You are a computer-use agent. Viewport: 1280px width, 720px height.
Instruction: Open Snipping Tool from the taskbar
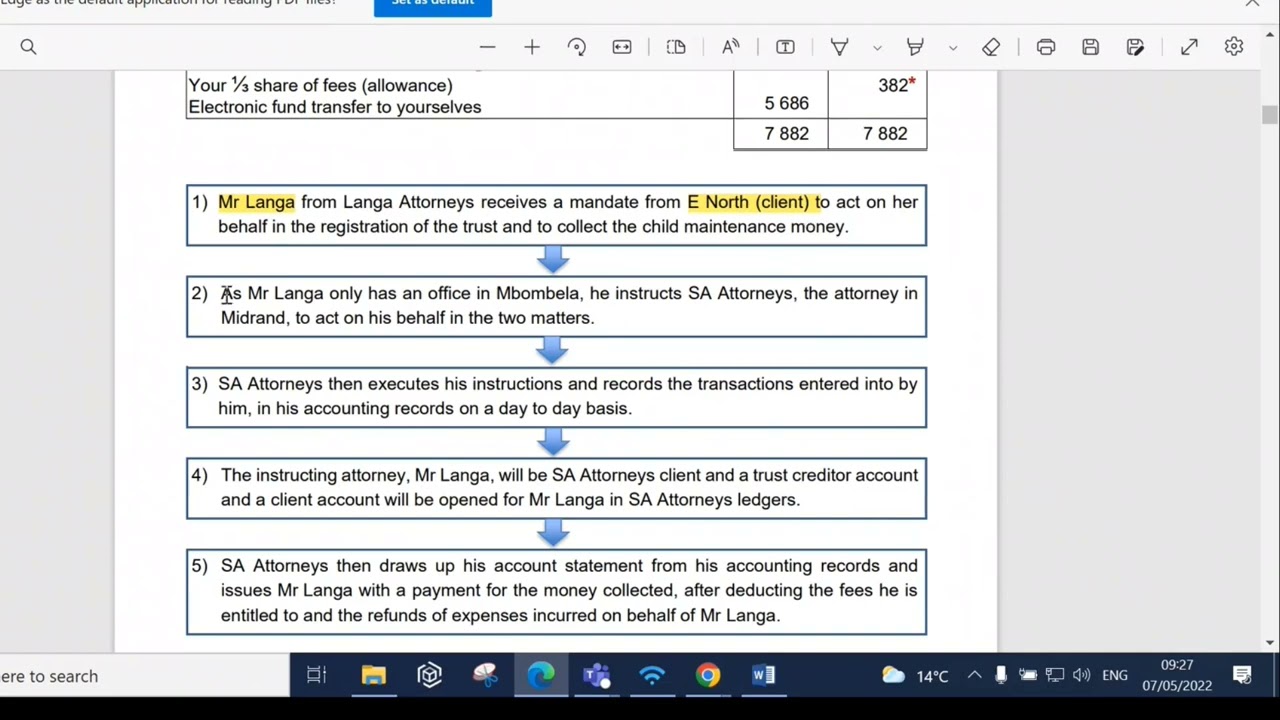[485, 676]
